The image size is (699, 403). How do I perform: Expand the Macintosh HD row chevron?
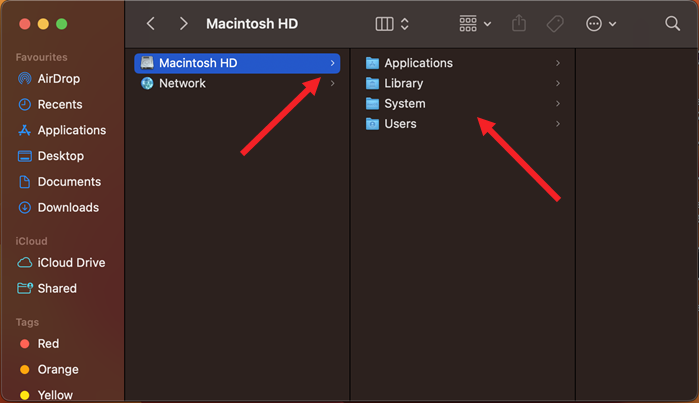tap(333, 63)
